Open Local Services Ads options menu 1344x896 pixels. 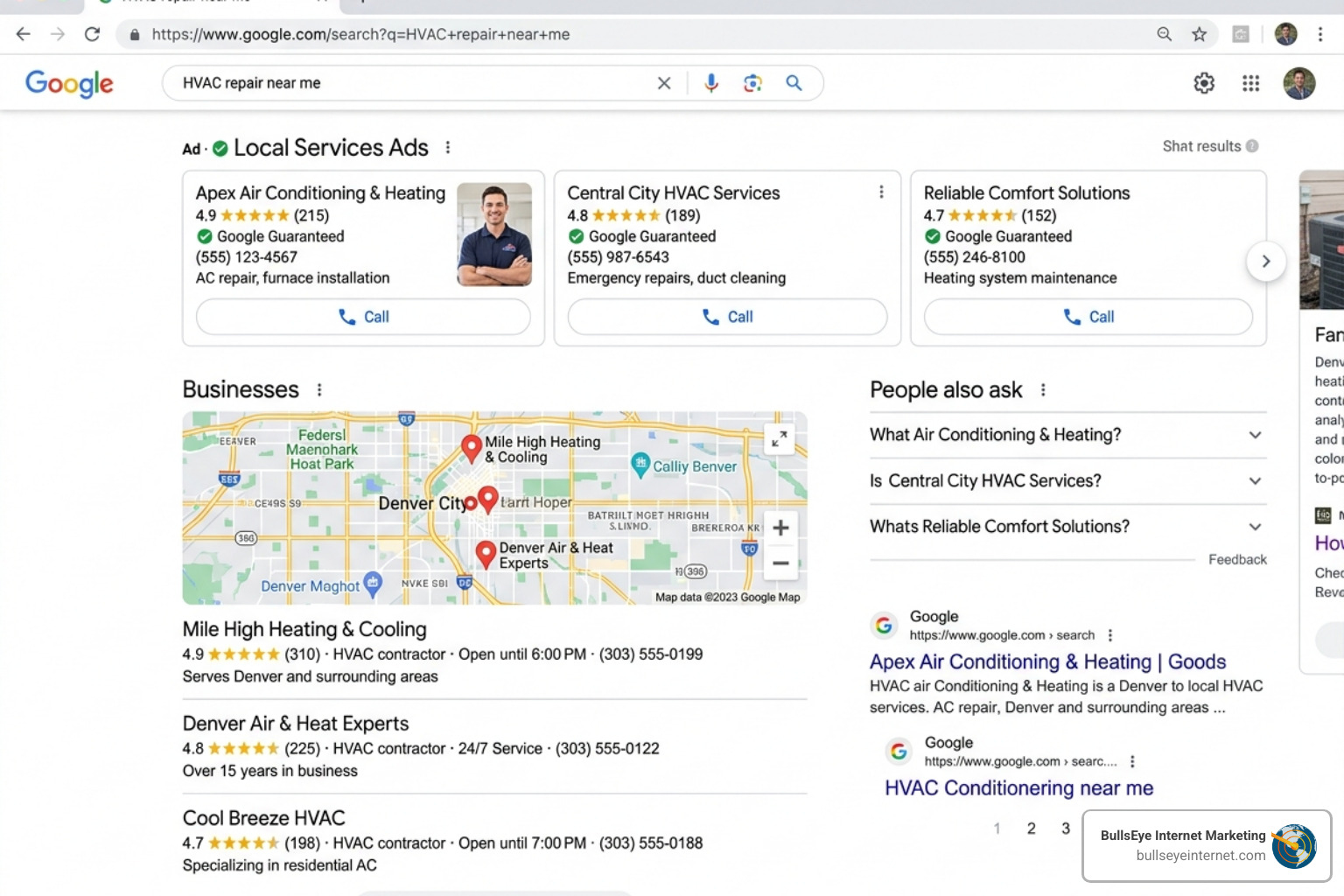point(448,147)
